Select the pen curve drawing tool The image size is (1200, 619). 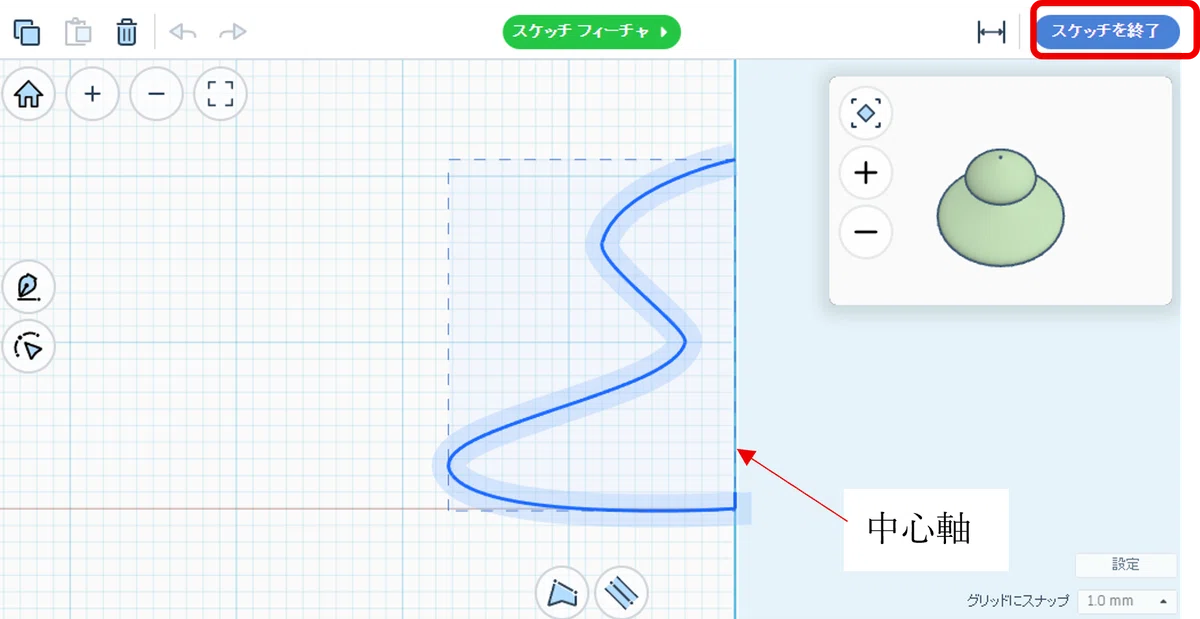tap(29, 287)
